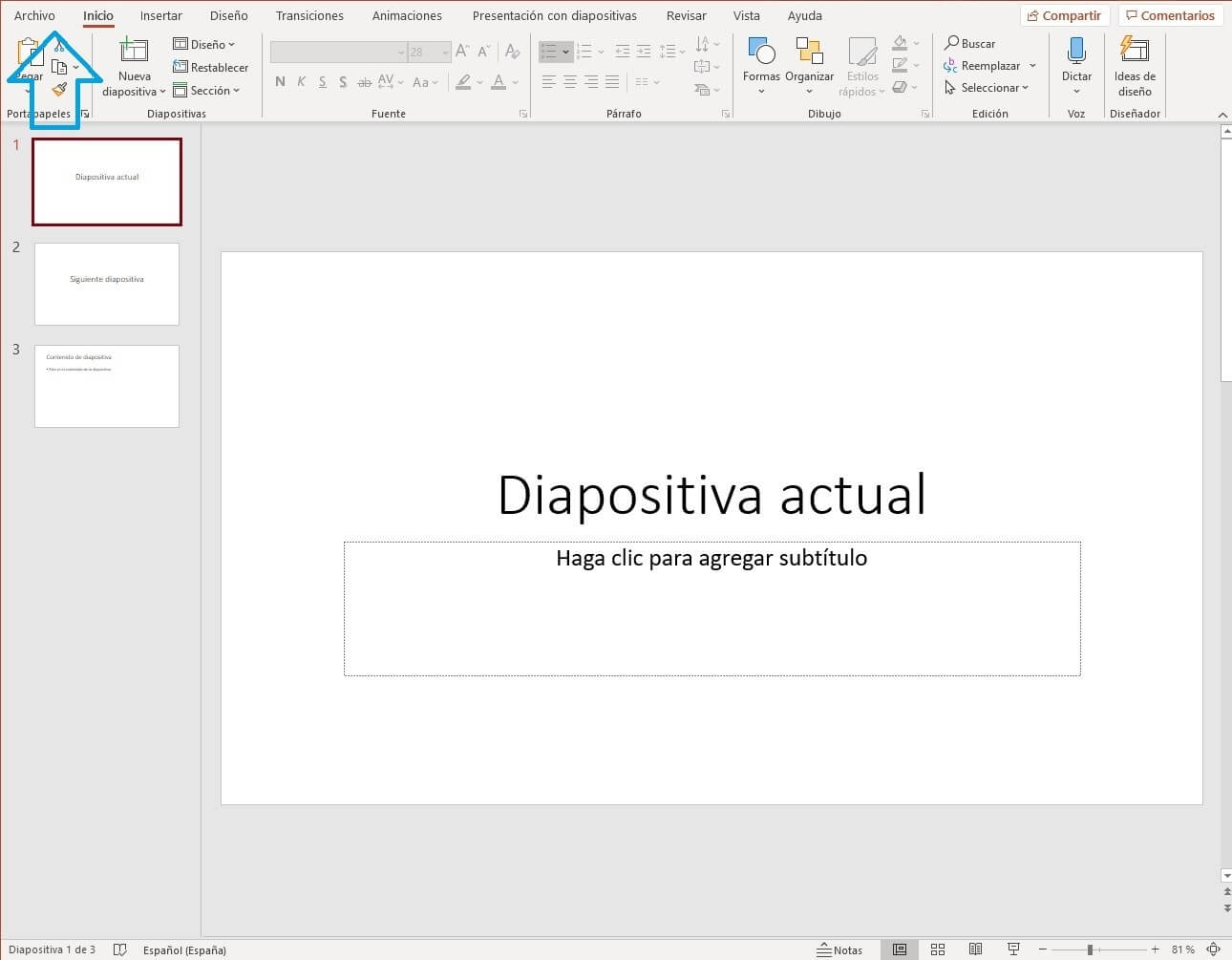This screenshot has width=1232, height=960.
Task: Toggle underline formatting
Action: coord(322,82)
